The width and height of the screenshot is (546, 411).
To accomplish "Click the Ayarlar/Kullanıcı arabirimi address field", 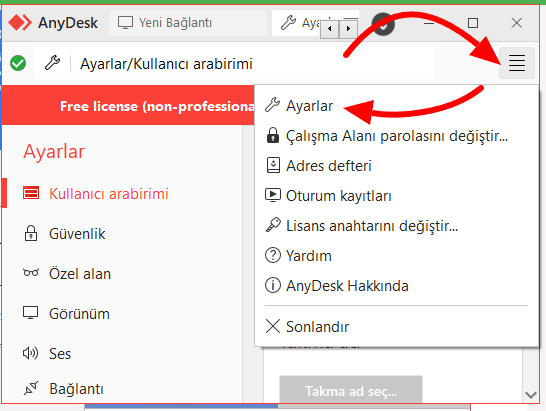I will click(234, 63).
